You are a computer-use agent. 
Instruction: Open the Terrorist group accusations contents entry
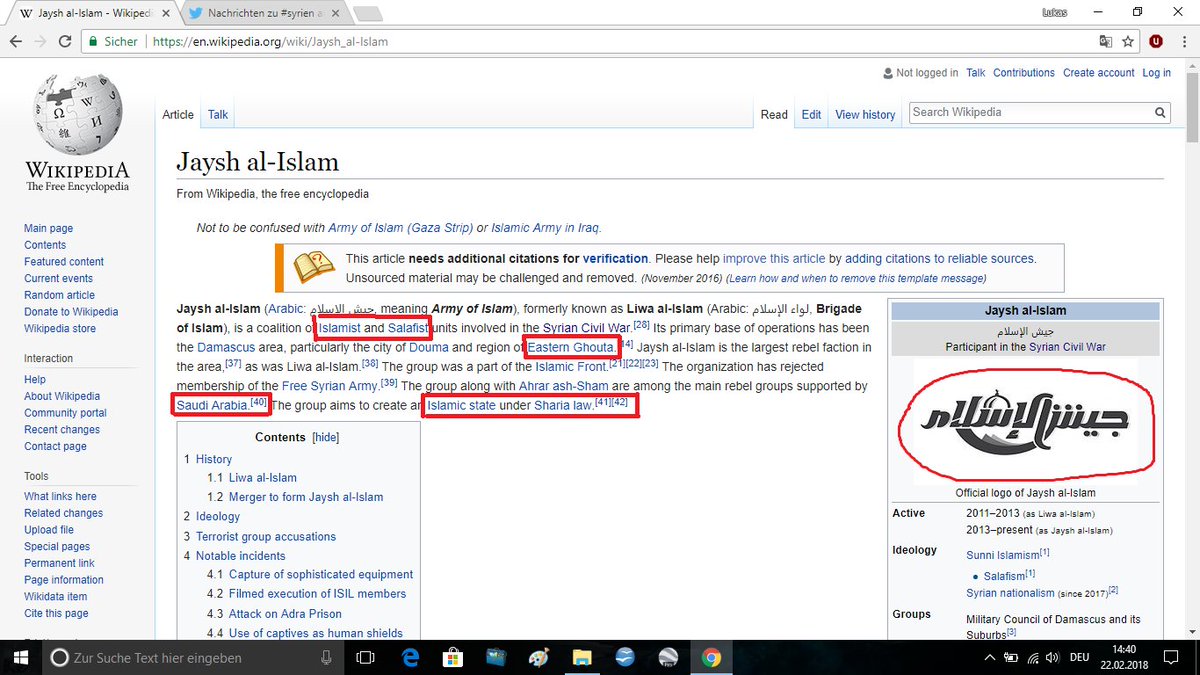265,536
